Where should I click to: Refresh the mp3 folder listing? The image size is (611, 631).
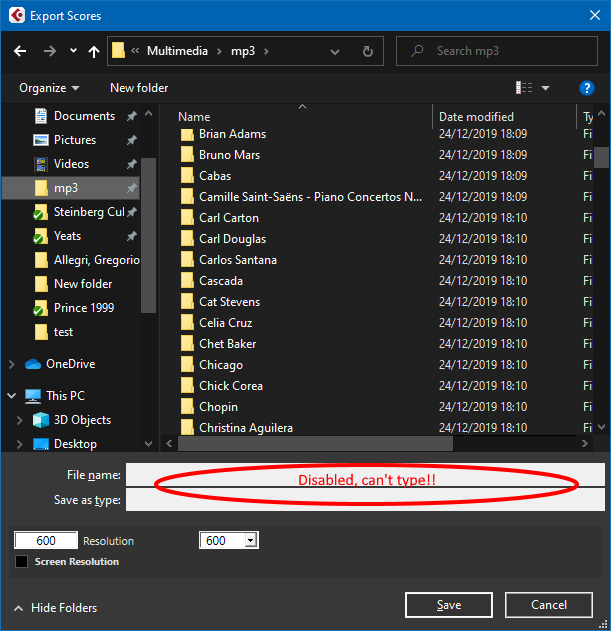click(367, 51)
